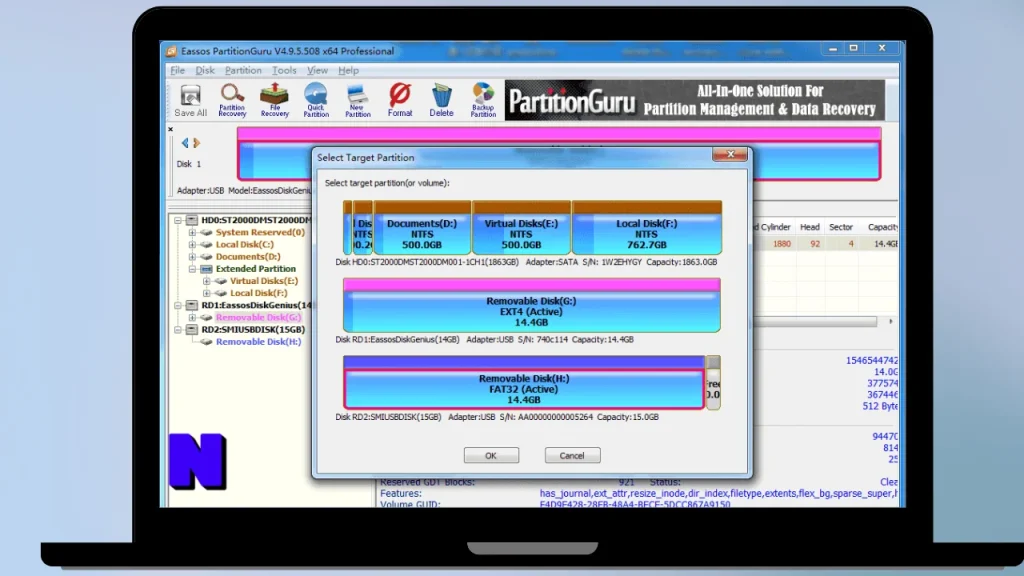Confirm the target partition with OK
The width and height of the screenshot is (1024, 576).
(x=491, y=455)
